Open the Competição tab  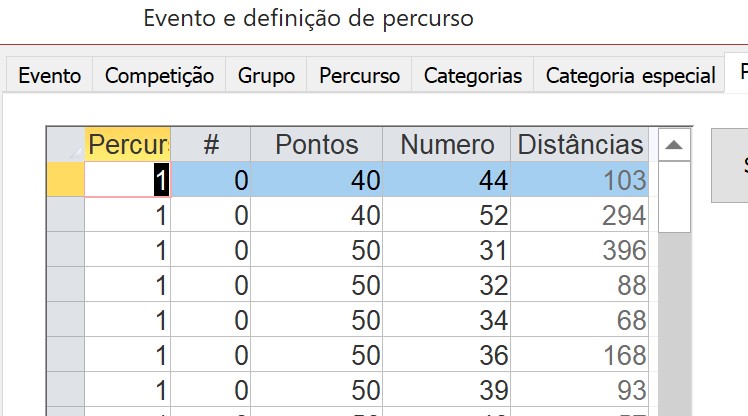pyautogui.click(x=159, y=75)
